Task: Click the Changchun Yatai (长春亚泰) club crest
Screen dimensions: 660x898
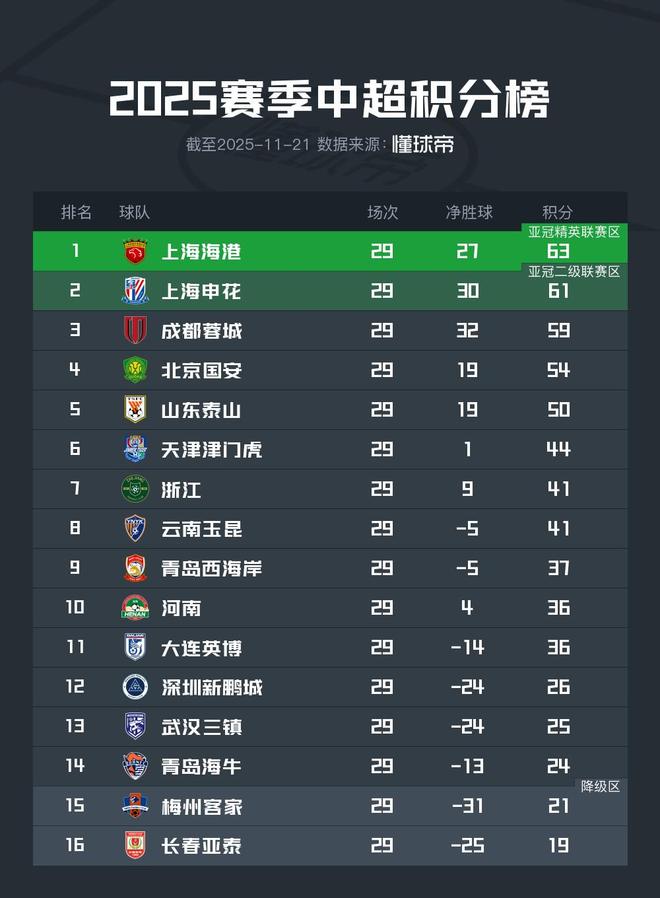Action: [x=135, y=846]
